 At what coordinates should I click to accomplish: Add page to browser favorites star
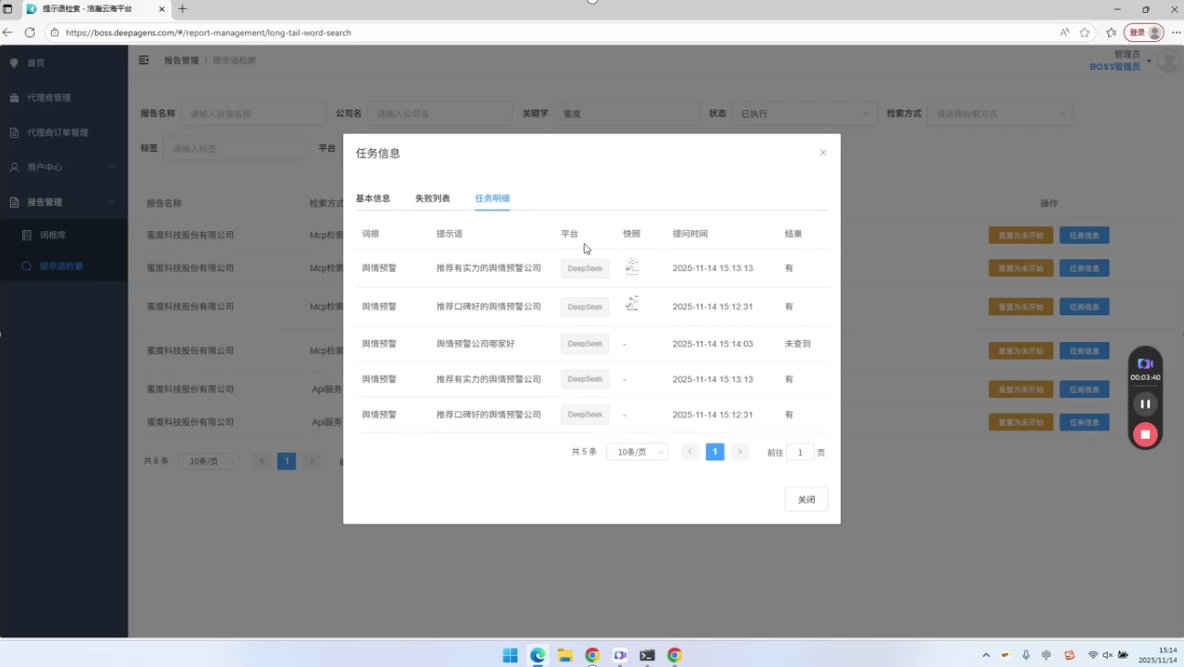pyautogui.click(x=1085, y=32)
